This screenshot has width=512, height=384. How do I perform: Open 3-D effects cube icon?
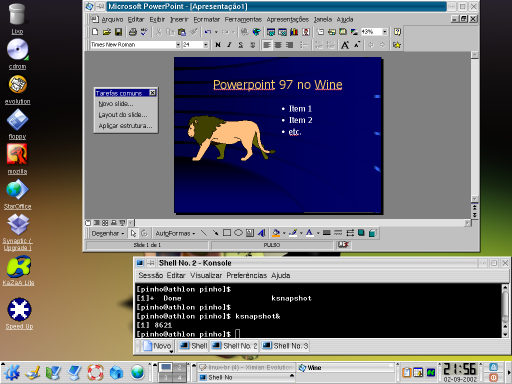[373, 233]
